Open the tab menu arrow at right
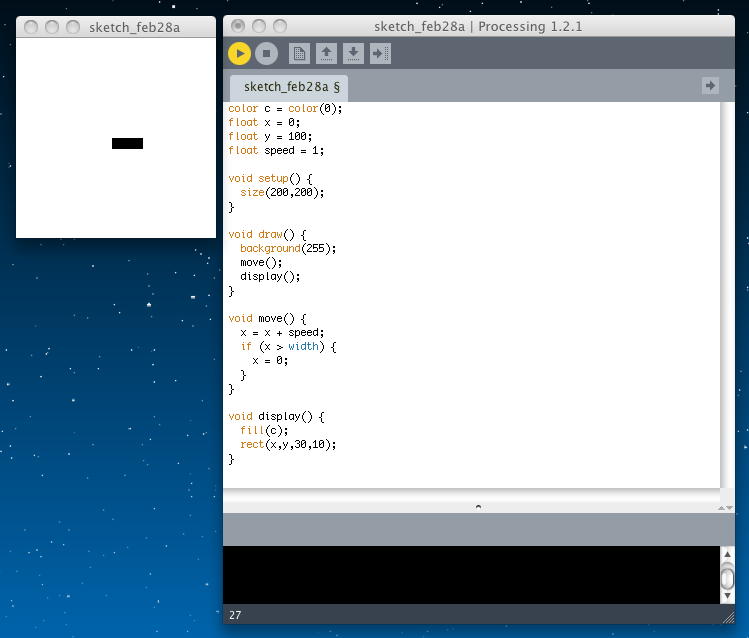This screenshot has height=638, width=749. click(710, 86)
